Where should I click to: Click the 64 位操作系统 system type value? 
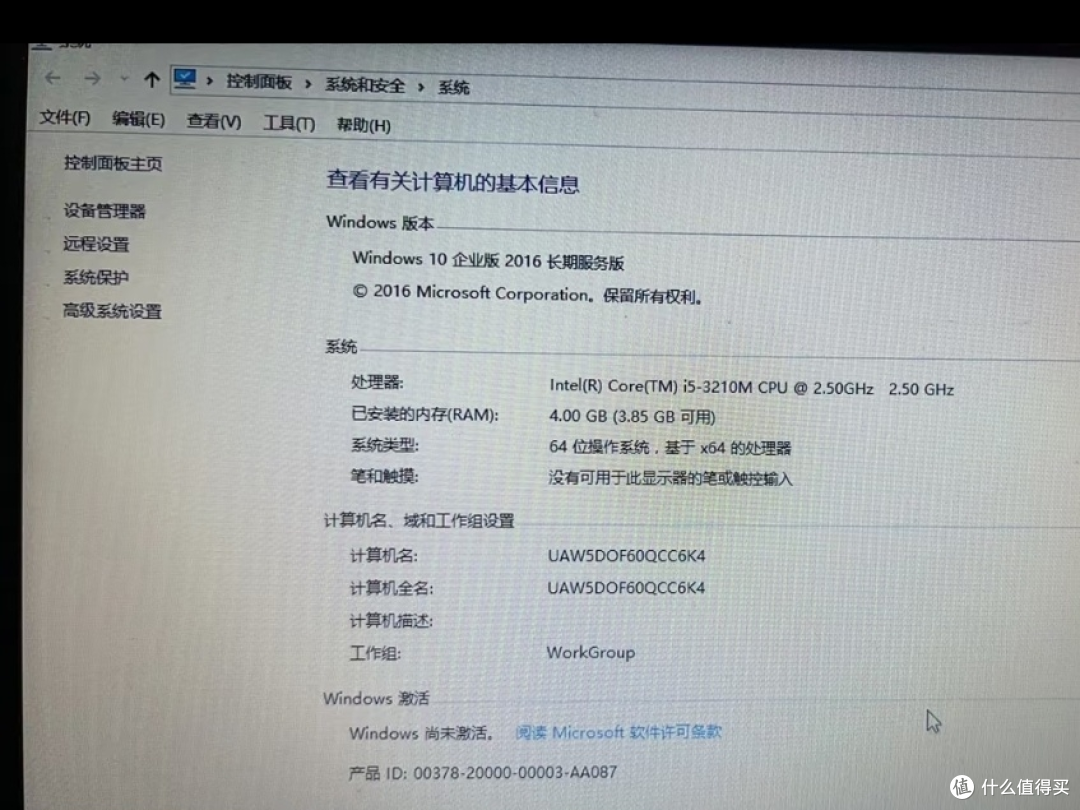(669, 448)
